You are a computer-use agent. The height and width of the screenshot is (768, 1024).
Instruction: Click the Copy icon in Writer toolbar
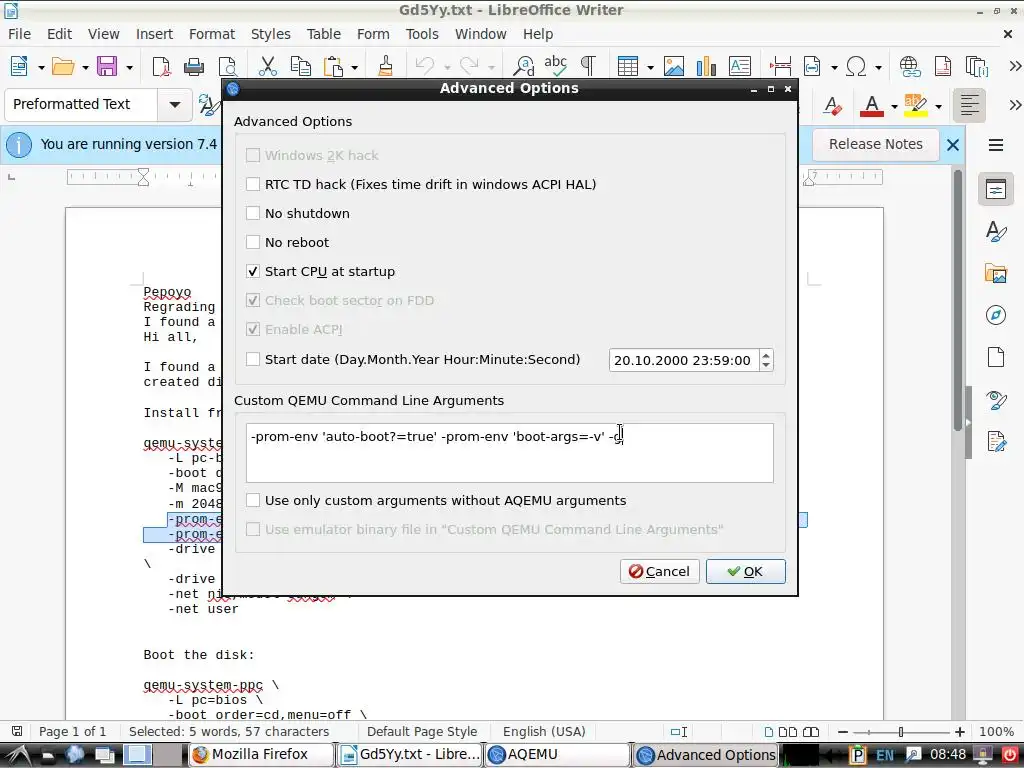pos(300,66)
